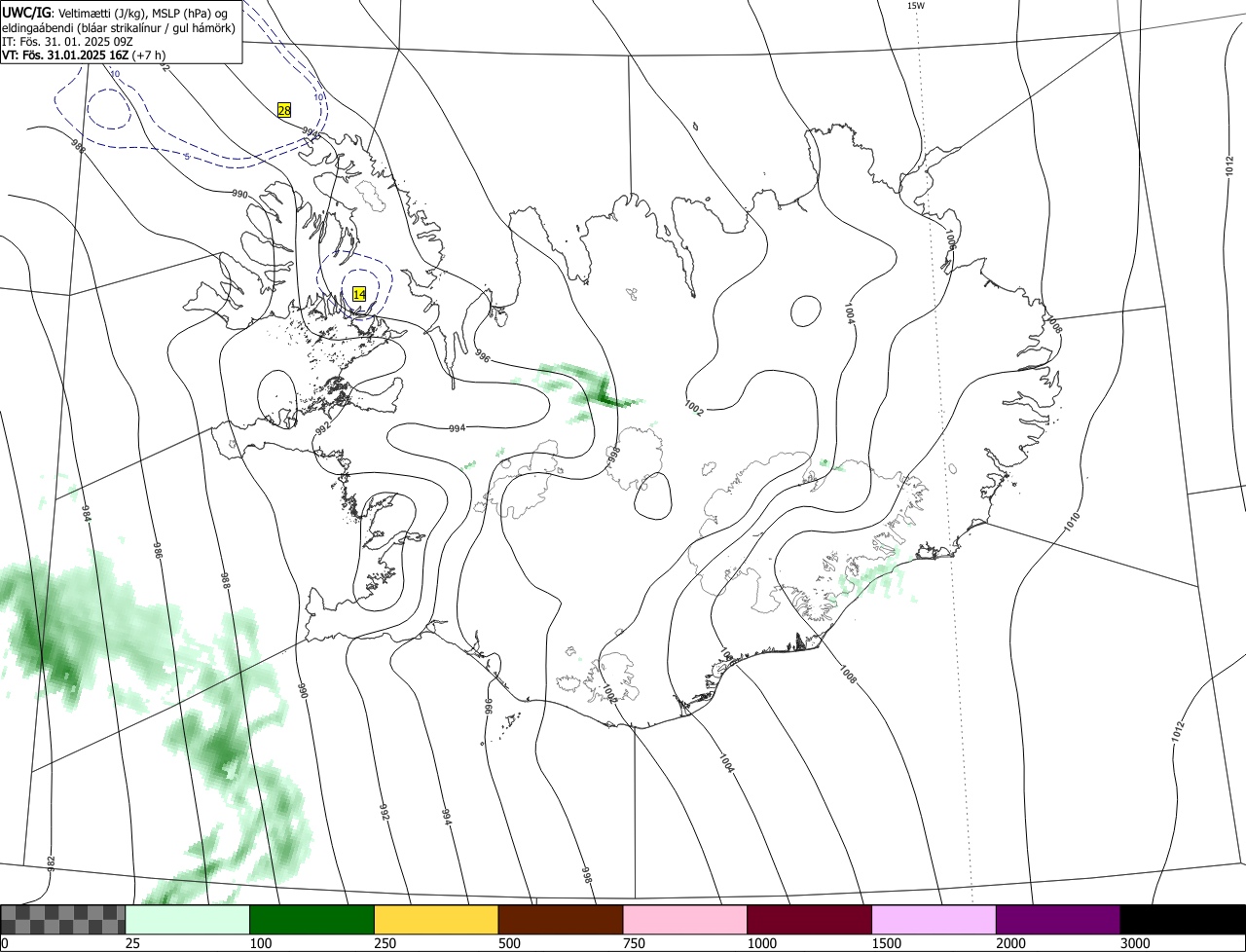
Task: Click the 1006 isobar label
Action: (950, 239)
